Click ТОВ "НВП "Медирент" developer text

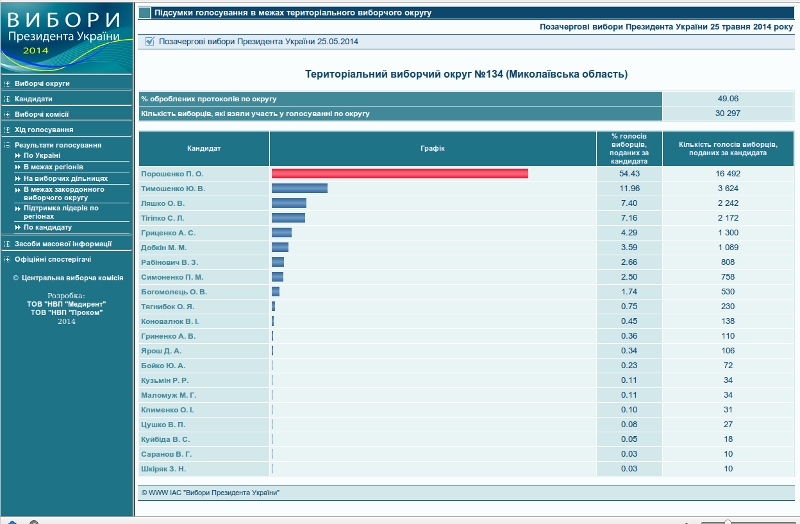coord(66,305)
